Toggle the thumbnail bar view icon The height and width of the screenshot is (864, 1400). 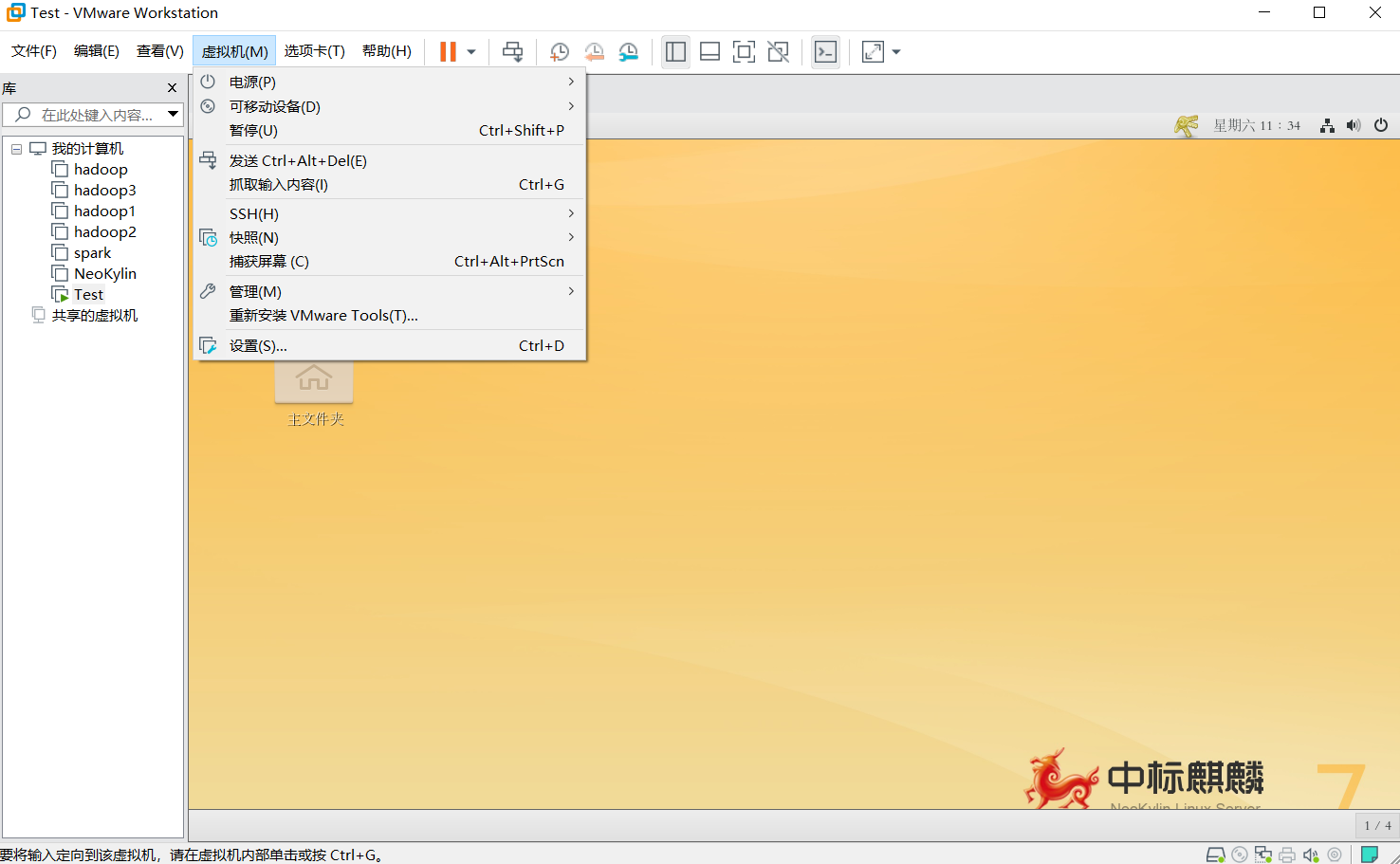709,52
